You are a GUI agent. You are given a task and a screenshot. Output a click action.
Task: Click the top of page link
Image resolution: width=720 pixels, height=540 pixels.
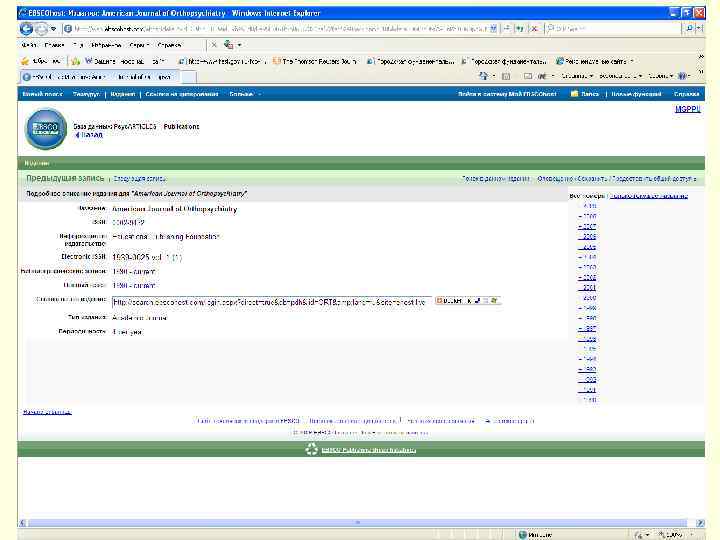pyautogui.click(x=47, y=412)
